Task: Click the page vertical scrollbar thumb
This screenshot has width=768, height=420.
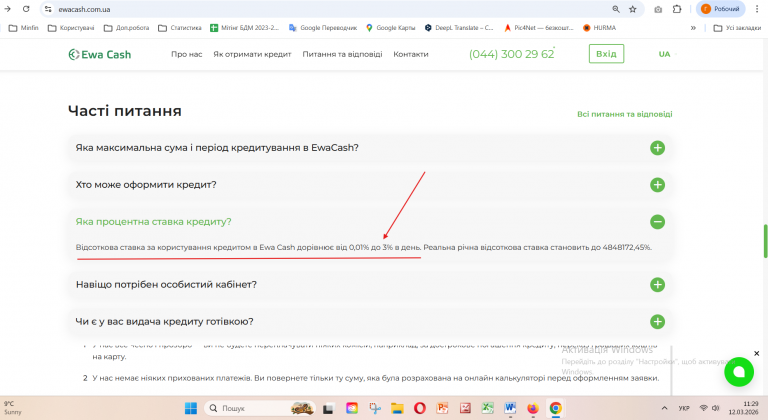Action: point(765,242)
